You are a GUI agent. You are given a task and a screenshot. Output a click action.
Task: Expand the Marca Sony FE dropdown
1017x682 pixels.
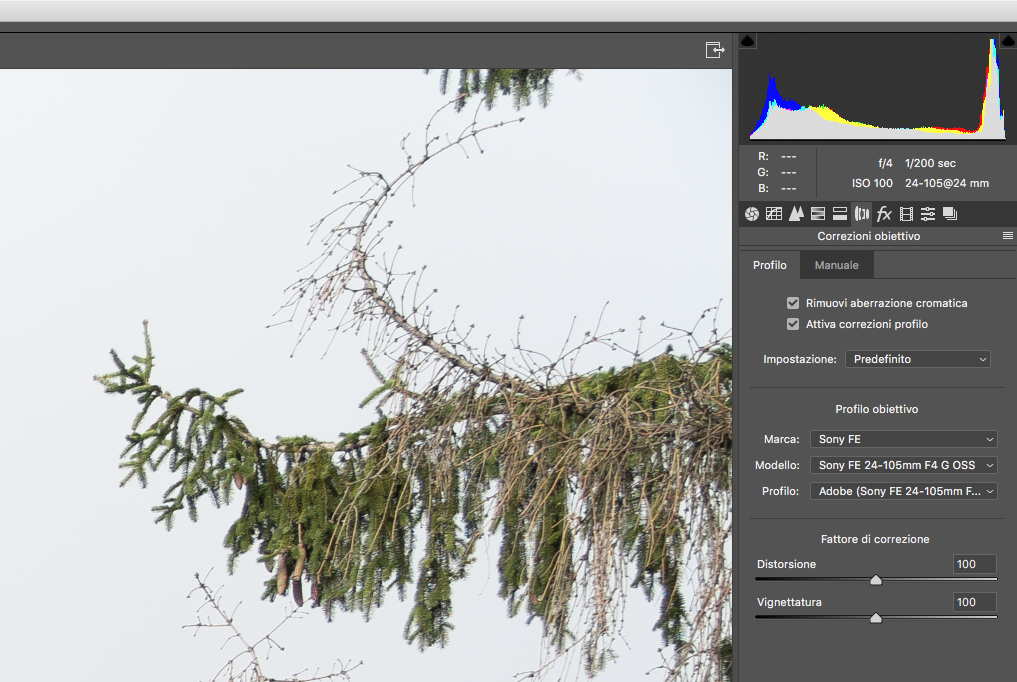tap(903, 439)
